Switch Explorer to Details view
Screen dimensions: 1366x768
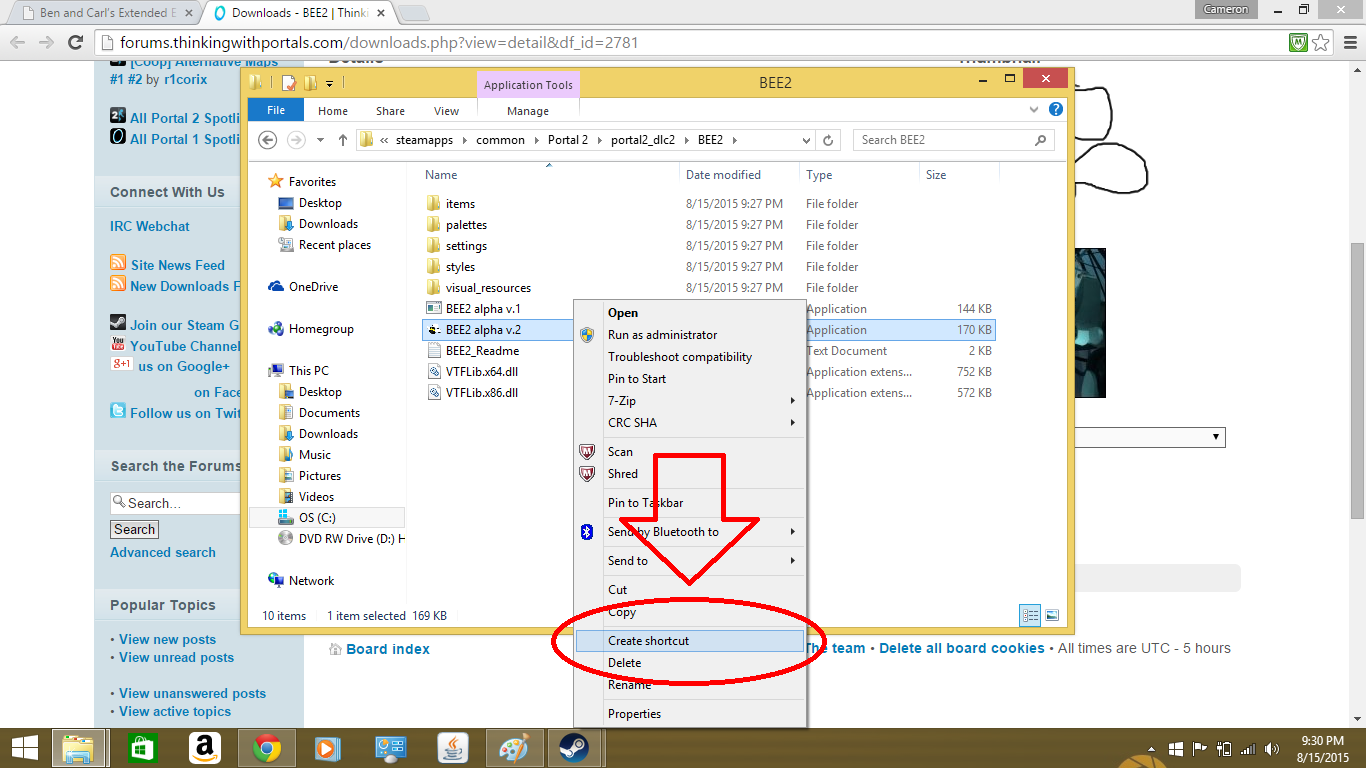(x=1030, y=616)
